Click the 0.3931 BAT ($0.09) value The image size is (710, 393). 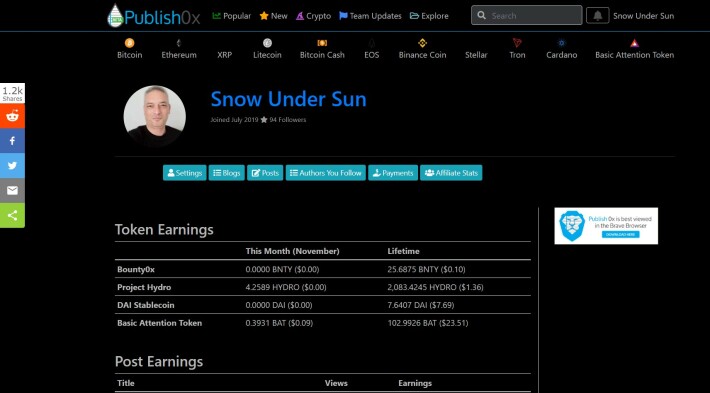[x=279, y=323]
